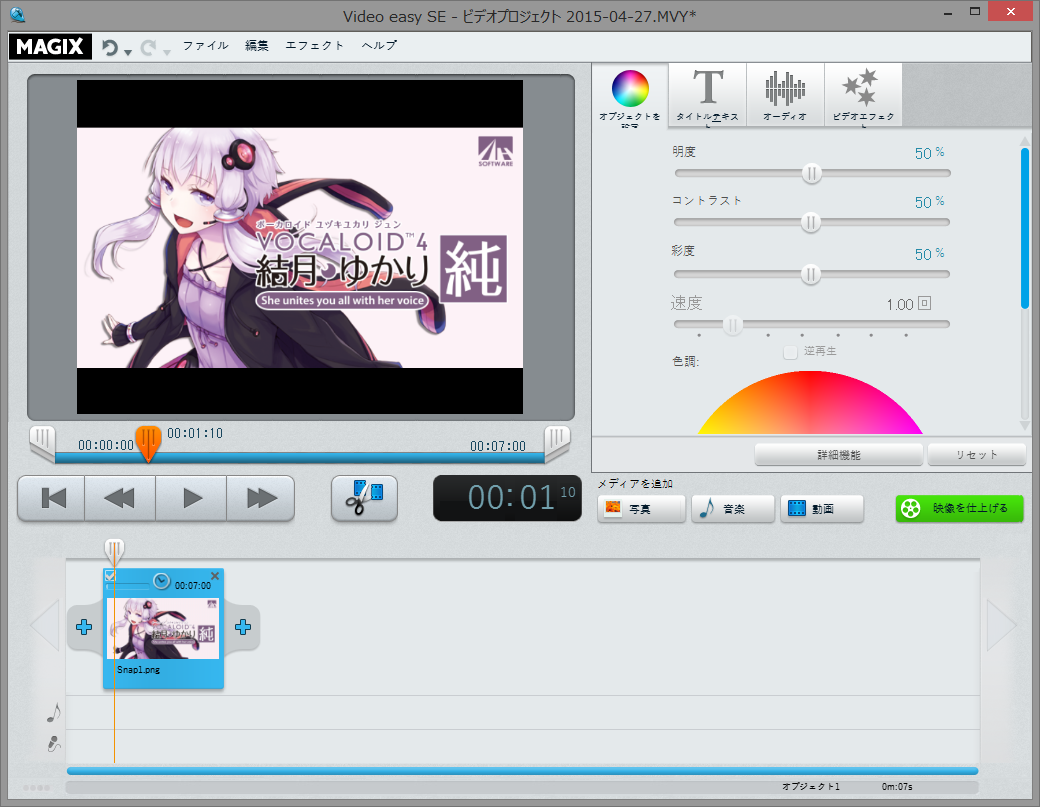Click the 00:01 timecode display
This screenshot has height=807, width=1040.
coord(507,498)
